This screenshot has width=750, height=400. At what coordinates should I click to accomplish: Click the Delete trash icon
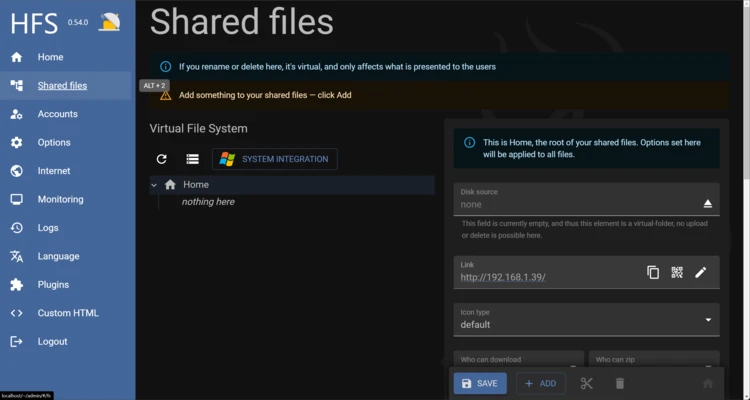pos(619,383)
